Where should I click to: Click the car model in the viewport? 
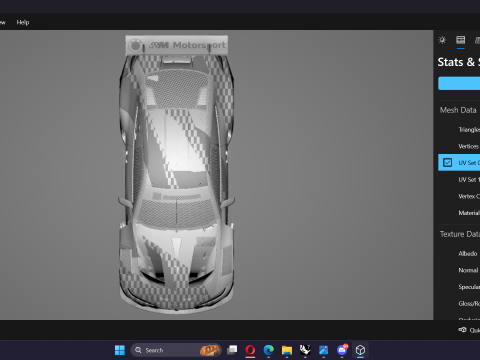tap(177, 175)
